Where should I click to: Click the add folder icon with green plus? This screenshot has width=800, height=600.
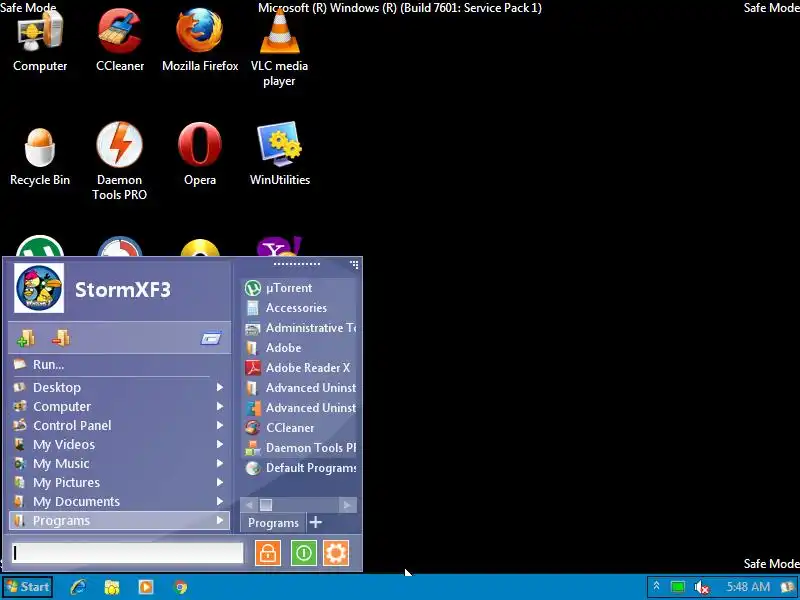pos(26,338)
